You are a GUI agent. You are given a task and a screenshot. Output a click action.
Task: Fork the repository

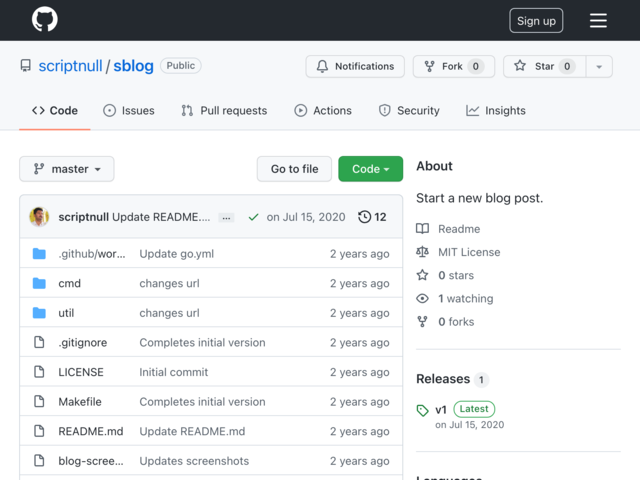click(x=453, y=66)
